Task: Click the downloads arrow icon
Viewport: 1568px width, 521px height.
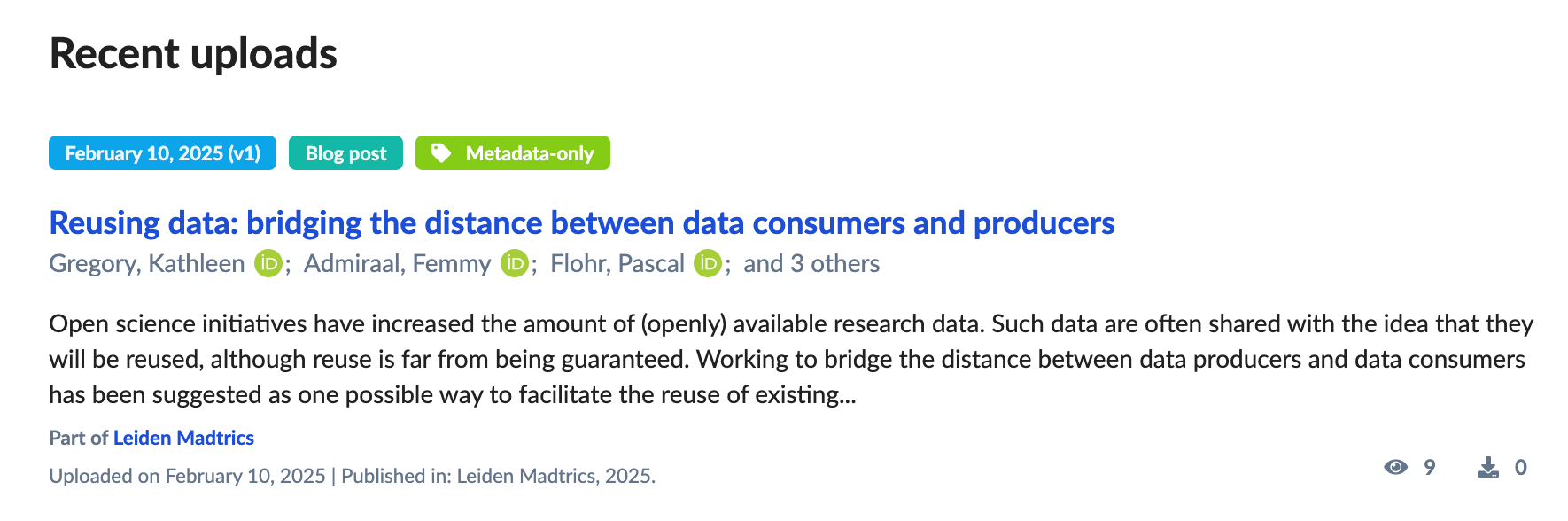Action: click(1488, 467)
